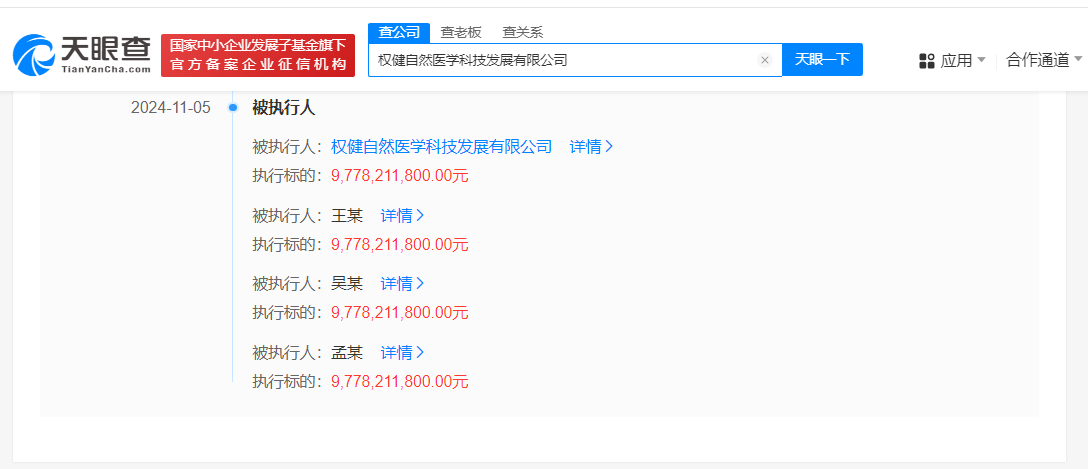The image size is (1088, 469).
Task: Click the name 王某
Action: tap(347, 216)
